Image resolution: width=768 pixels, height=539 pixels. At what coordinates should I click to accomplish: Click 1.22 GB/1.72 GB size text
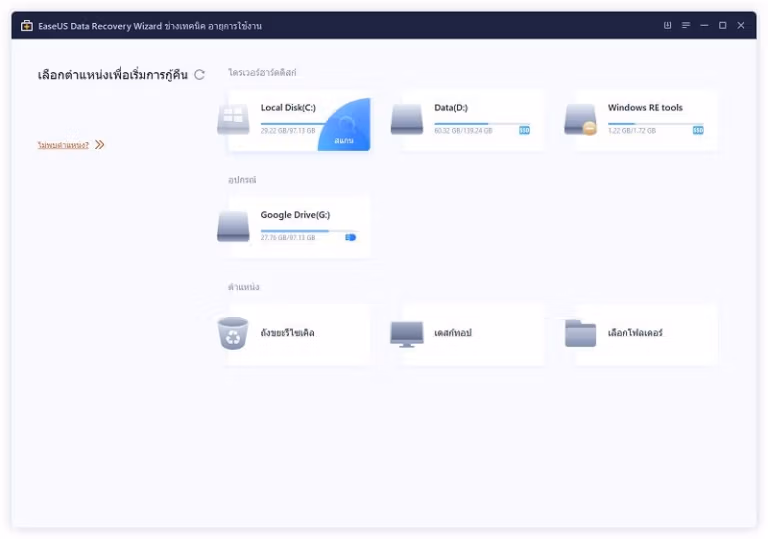[x=631, y=131]
